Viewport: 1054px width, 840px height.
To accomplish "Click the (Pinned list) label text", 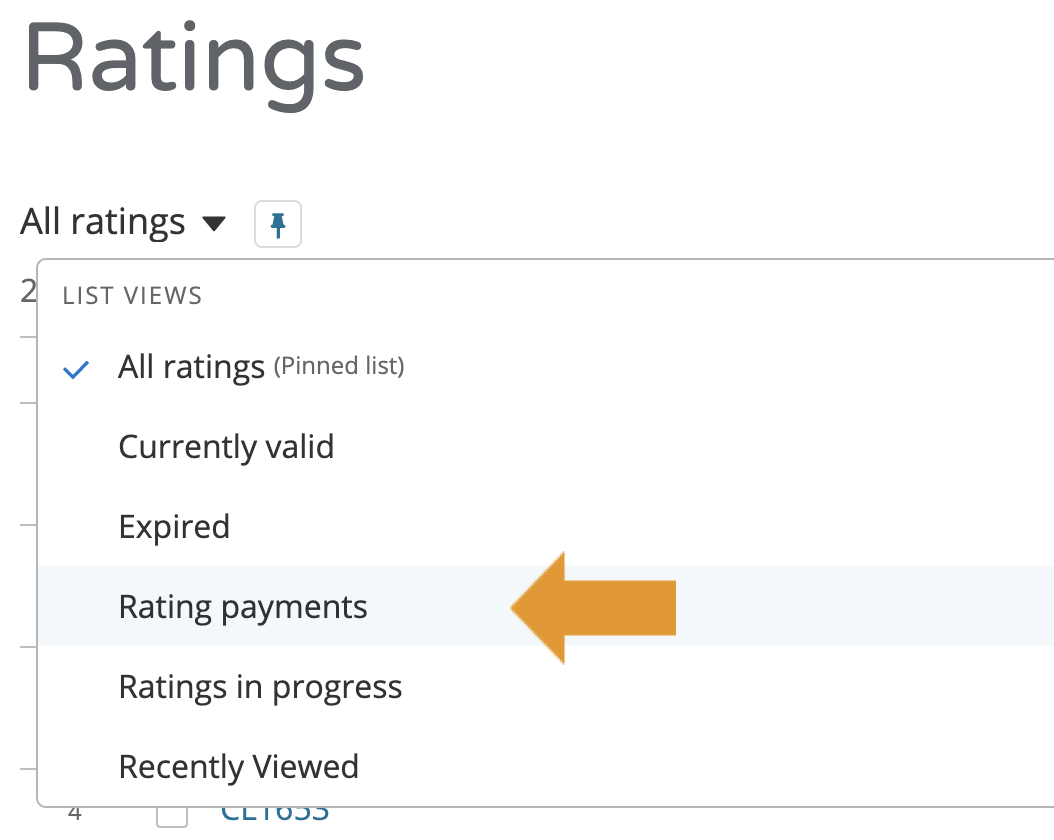I will pyautogui.click(x=339, y=367).
